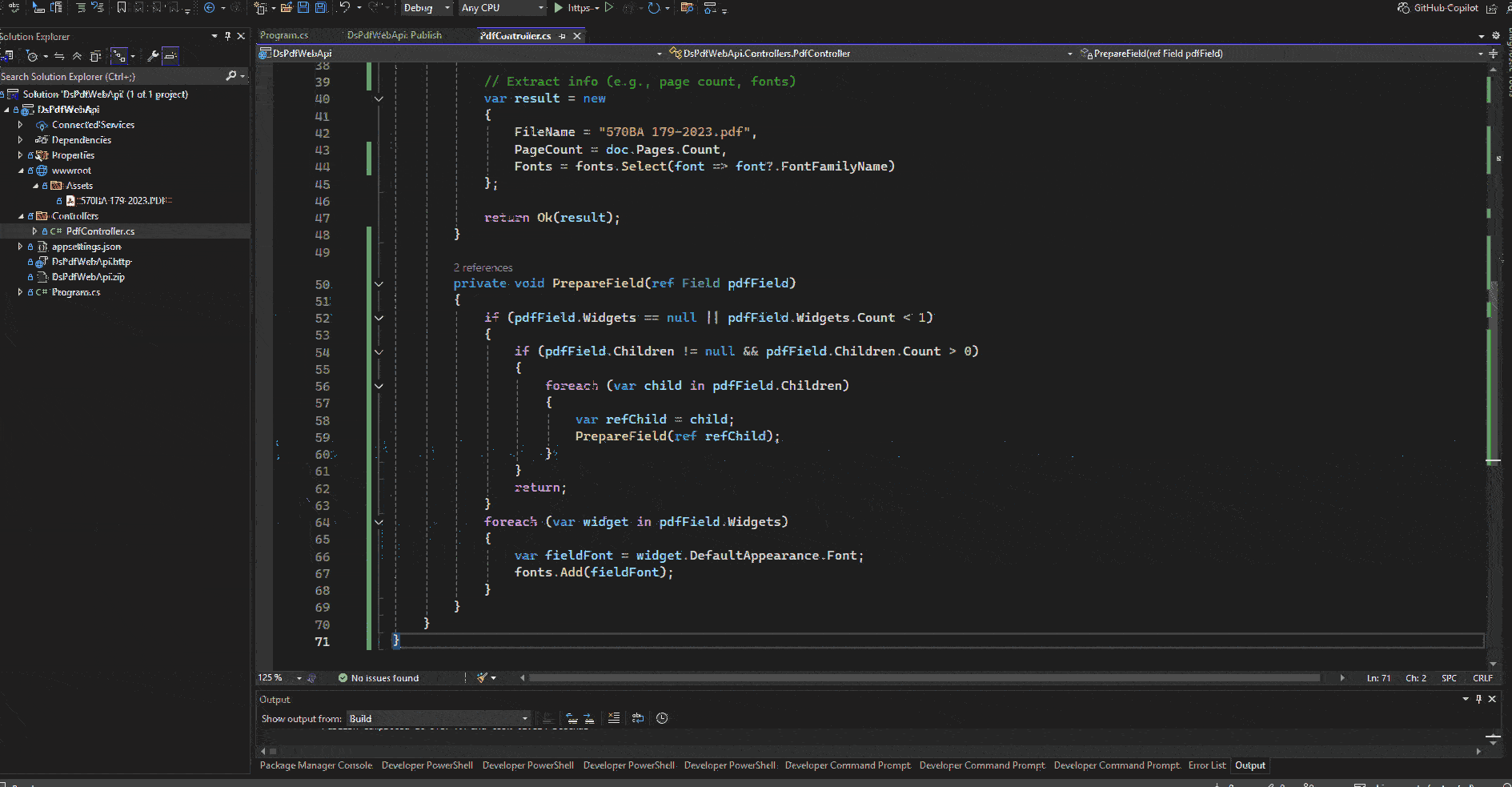Click the 2 references CodeLens link
This screenshot has height=787, width=1512.
pos(483,267)
